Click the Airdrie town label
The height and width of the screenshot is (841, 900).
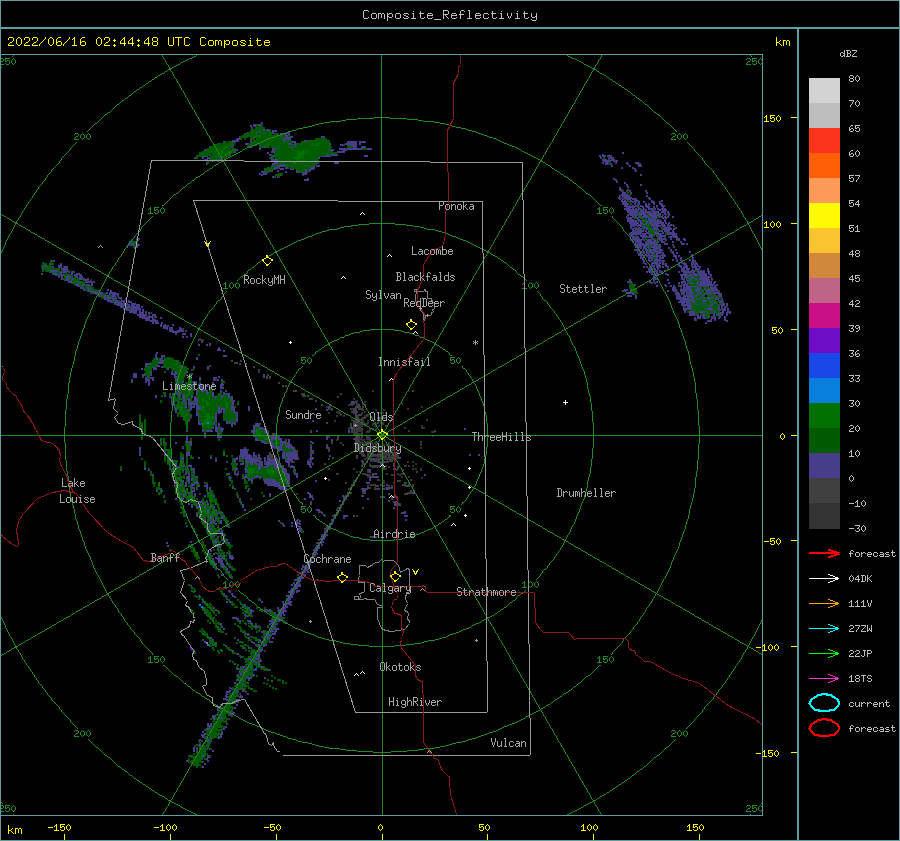394,534
